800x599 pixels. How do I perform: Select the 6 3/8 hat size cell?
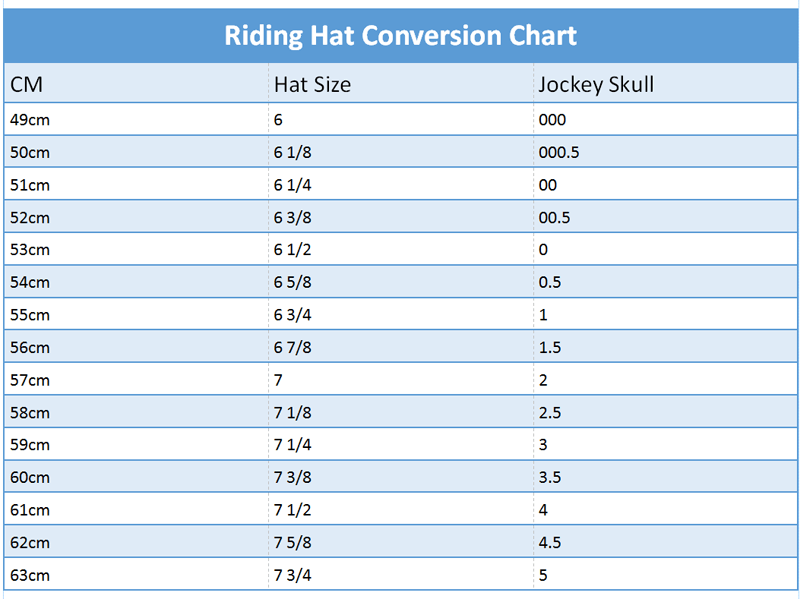[291, 217]
